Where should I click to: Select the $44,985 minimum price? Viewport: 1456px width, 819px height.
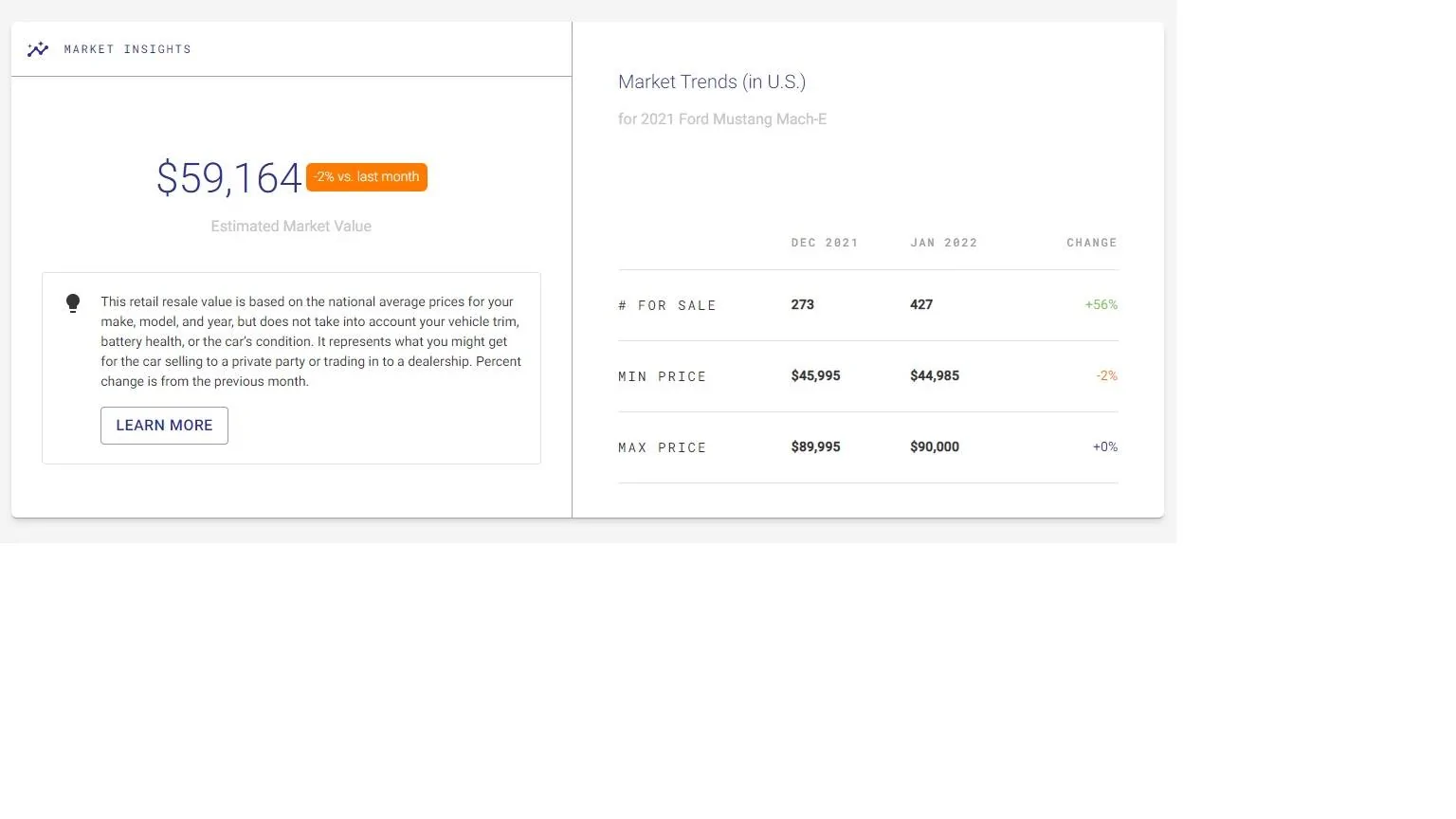935,376
